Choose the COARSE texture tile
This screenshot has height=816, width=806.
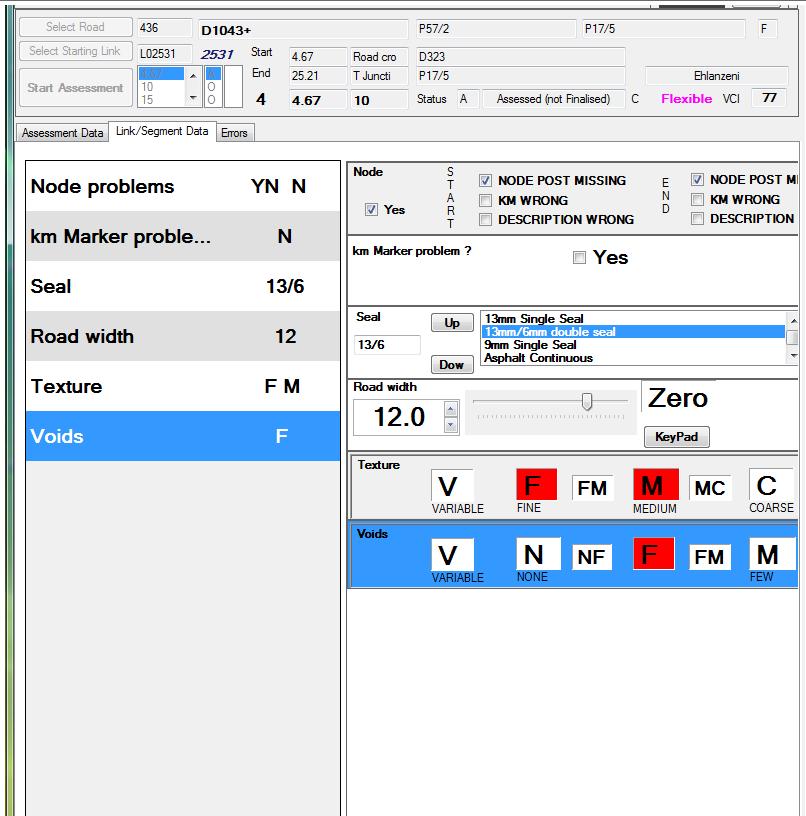click(767, 486)
